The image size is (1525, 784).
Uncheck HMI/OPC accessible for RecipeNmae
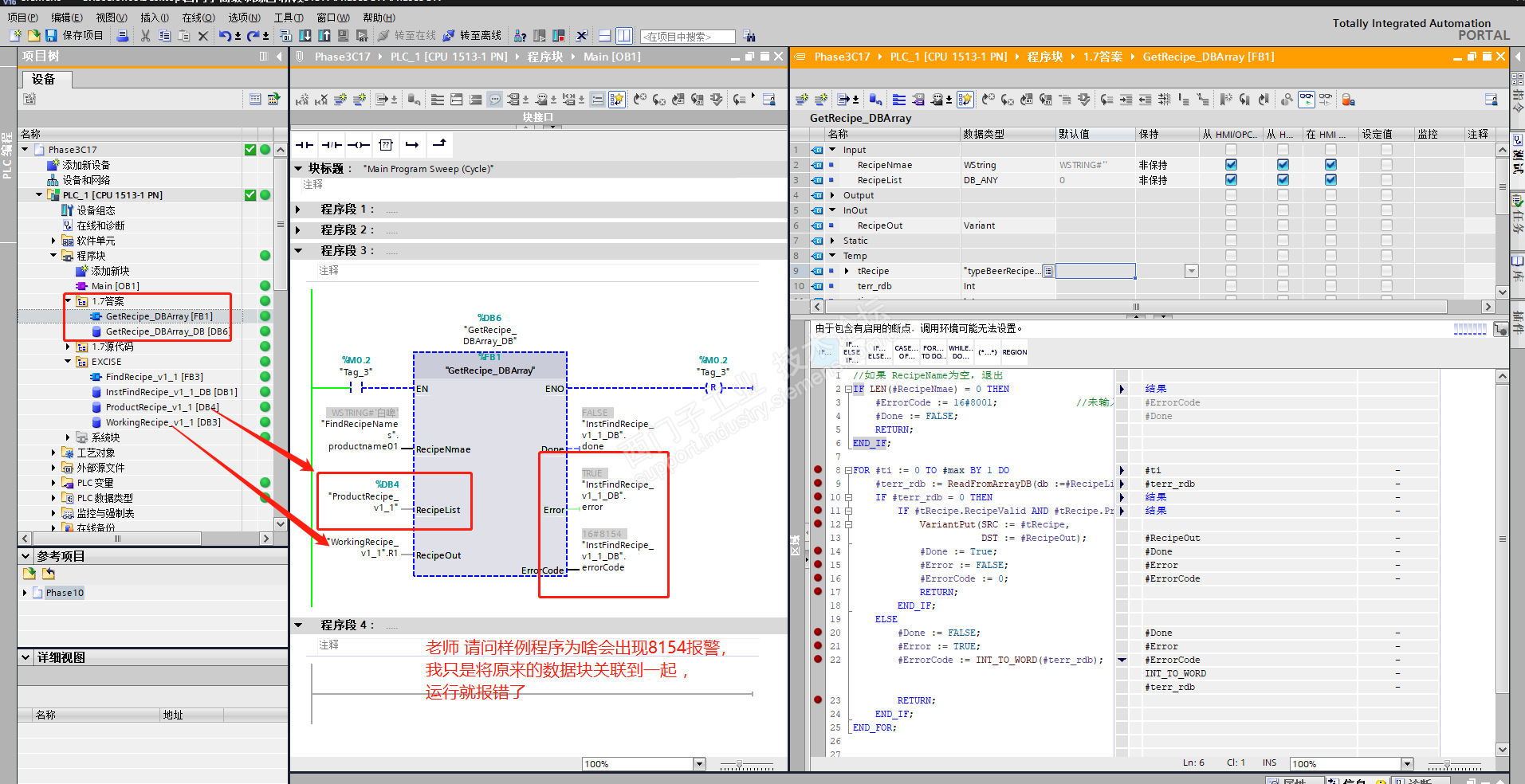(x=1231, y=165)
